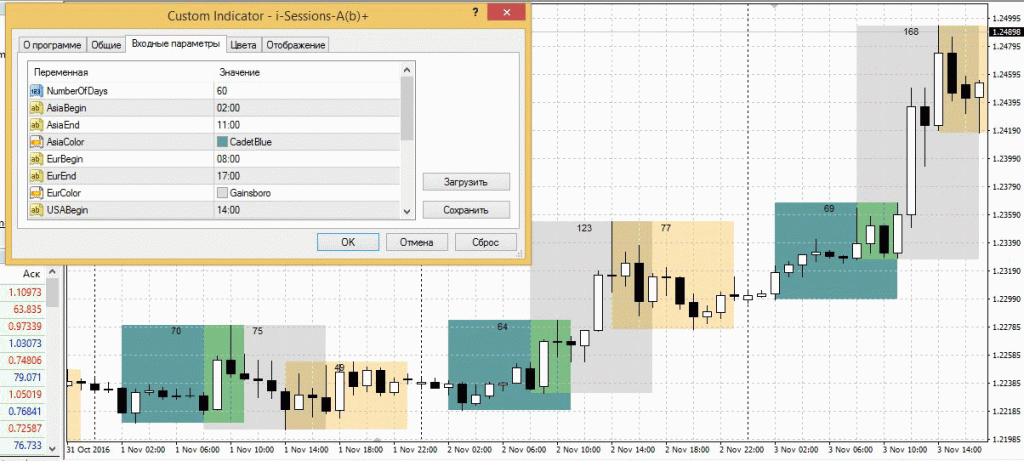The height and width of the screenshot is (461, 1024).
Task: Open the Отображение tab
Action: [x=296, y=45]
